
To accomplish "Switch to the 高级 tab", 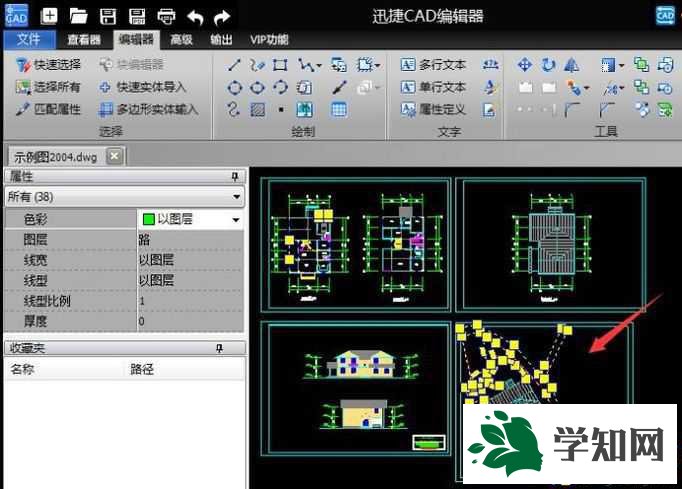I will click(x=181, y=40).
